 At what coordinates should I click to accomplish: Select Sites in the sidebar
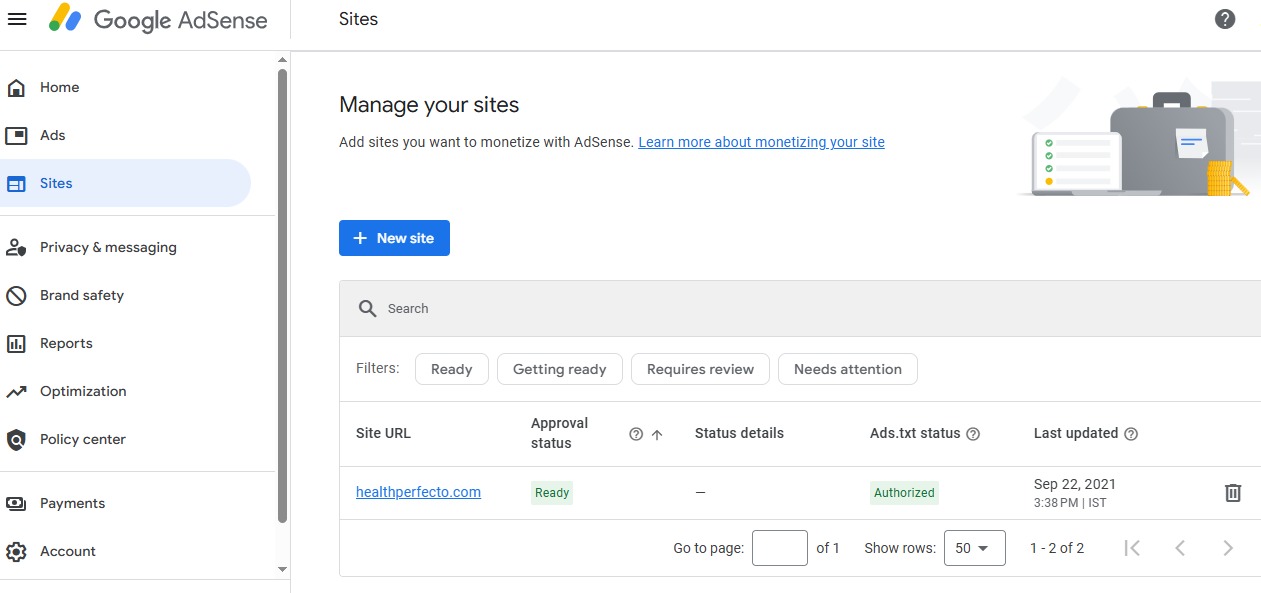pos(125,184)
